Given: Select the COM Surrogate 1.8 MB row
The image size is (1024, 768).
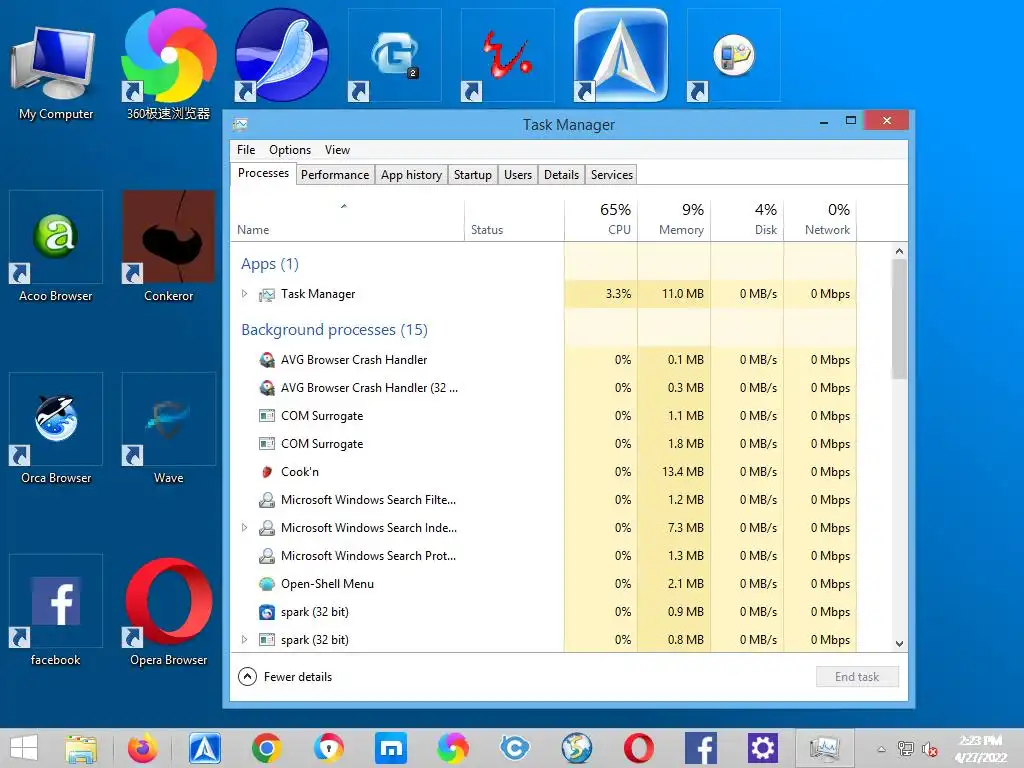Looking at the screenshot, I should [544, 444].
